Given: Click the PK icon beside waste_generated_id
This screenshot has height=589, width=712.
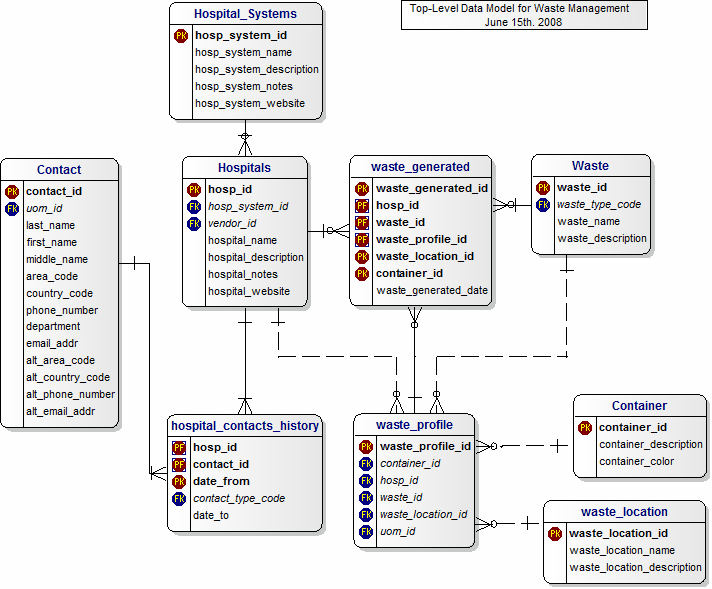Looking at the screenshot, I should [362, 188].
